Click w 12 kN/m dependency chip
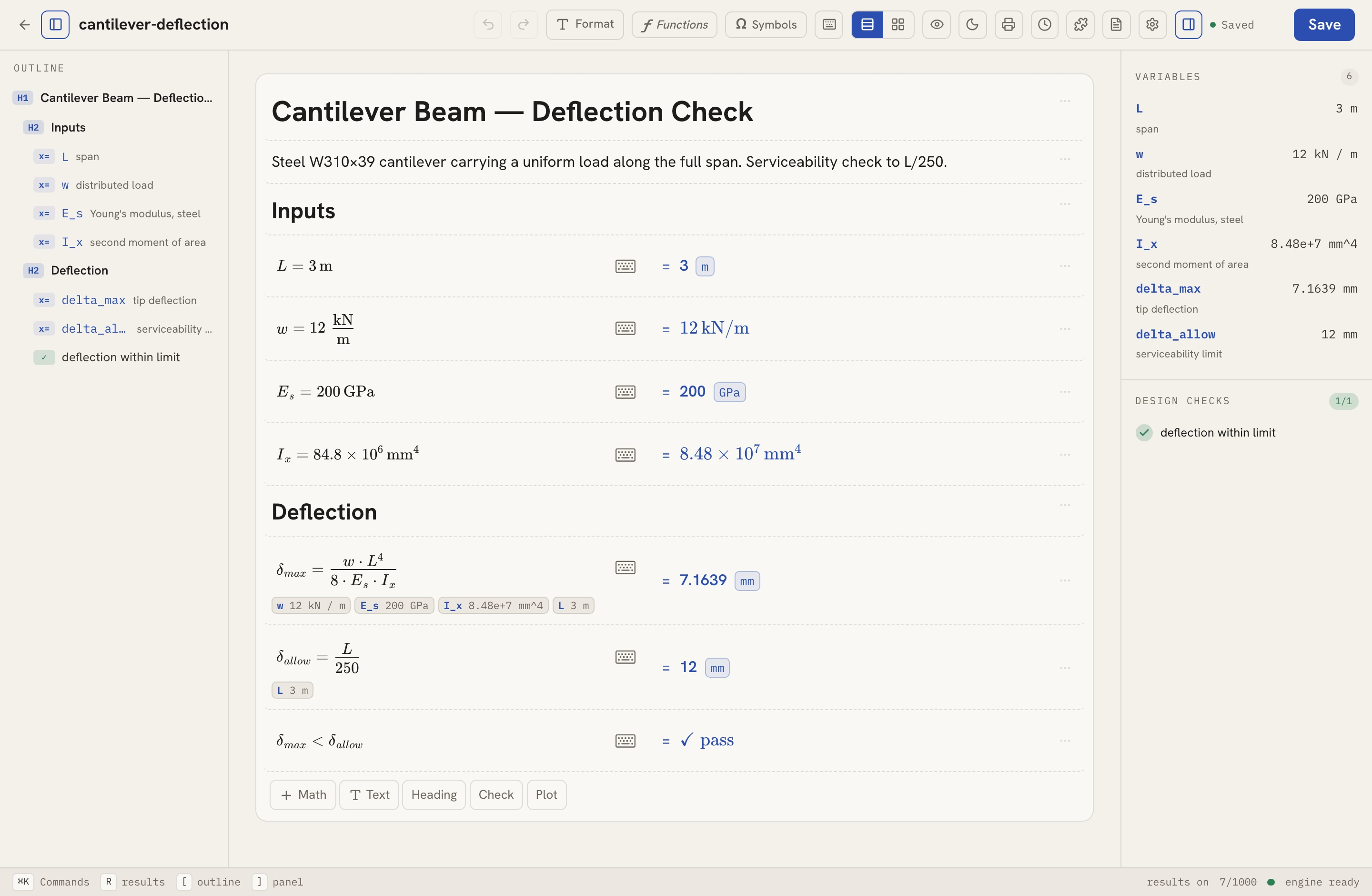Viewport: 1372px width, 896px height. pyautogui.click(x=311, y=606)
